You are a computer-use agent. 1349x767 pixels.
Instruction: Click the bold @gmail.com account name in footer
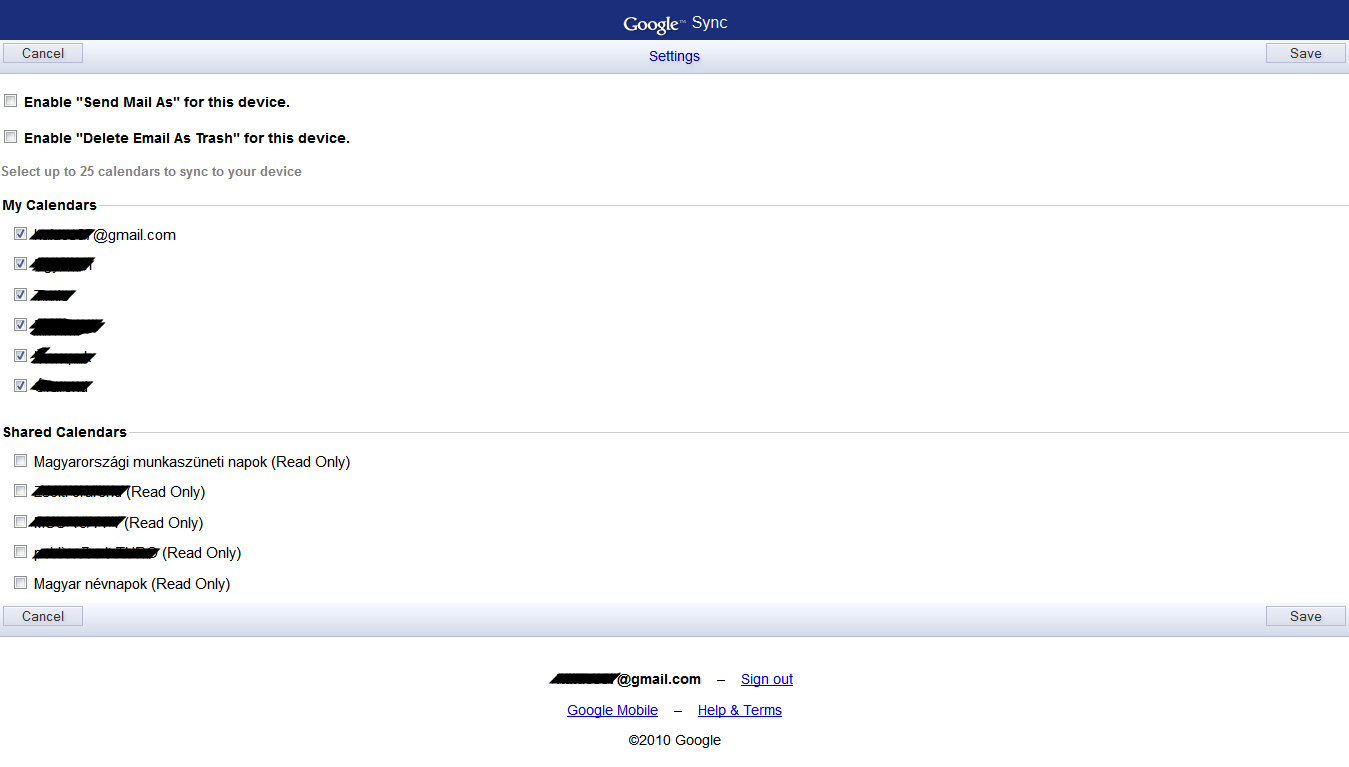625,679
